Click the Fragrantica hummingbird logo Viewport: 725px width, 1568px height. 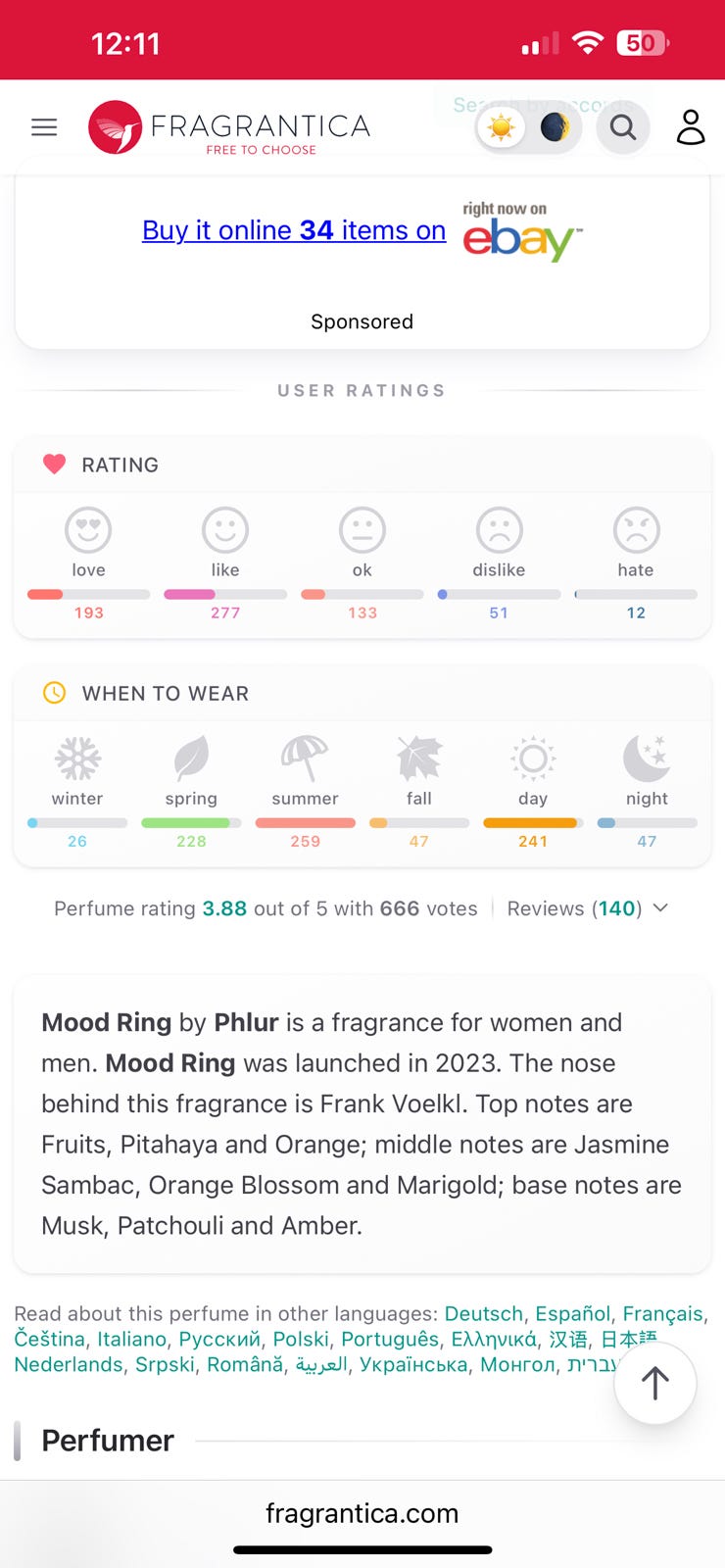(x=116, y=127)
